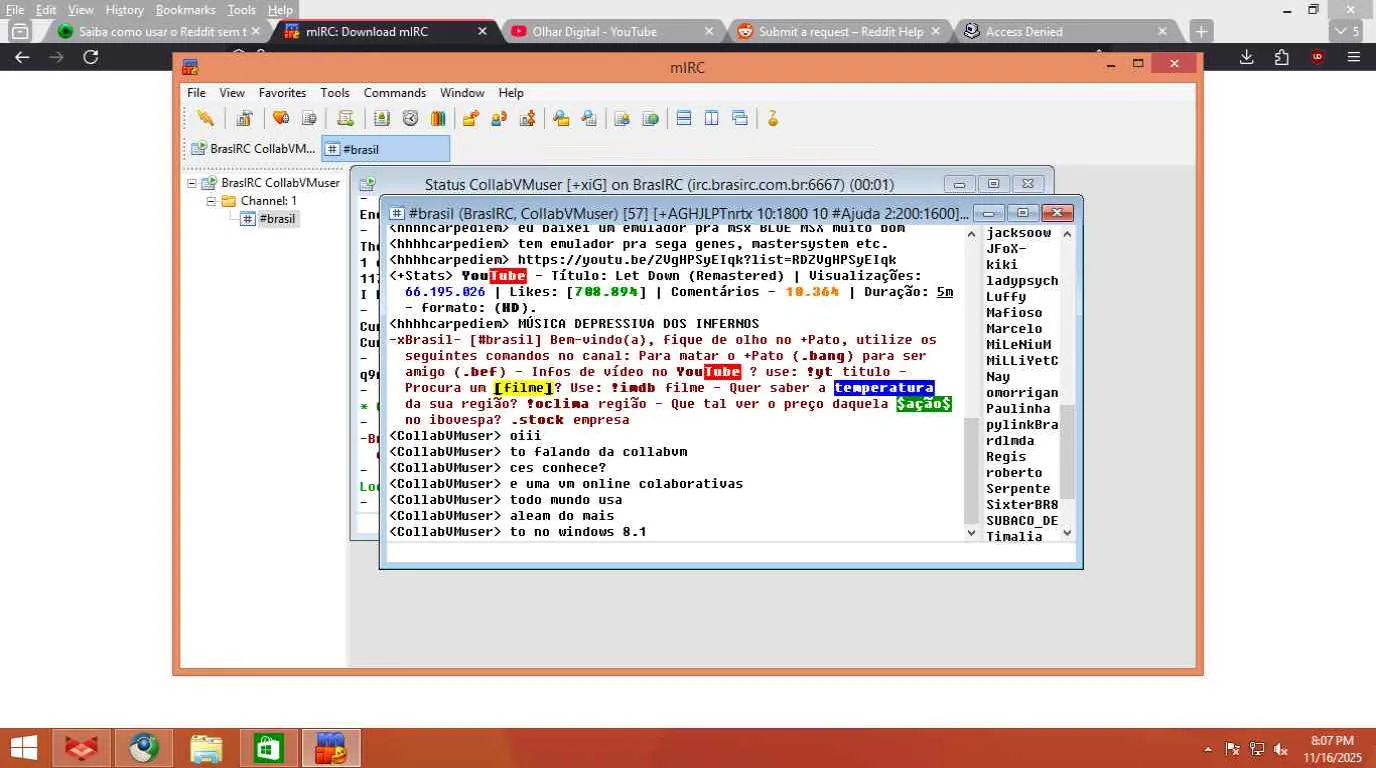Click the DCC Send file toolbar icon
Viewport: 1376px width, 768px height.
pos(470,118)
